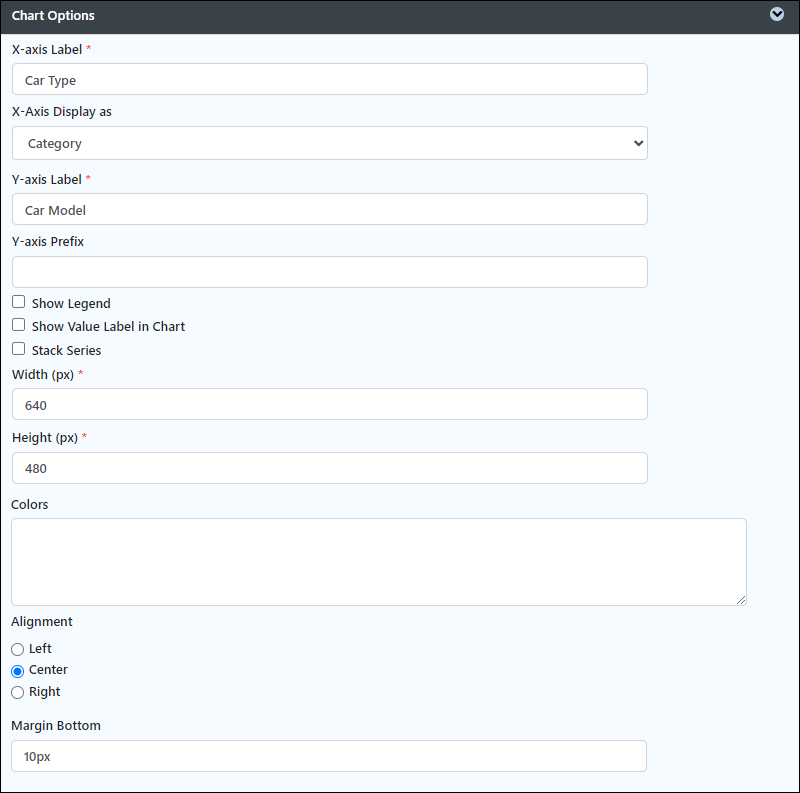Click the Stack Series label text
This screenshot has height=793, width=800.
[66, 351]
